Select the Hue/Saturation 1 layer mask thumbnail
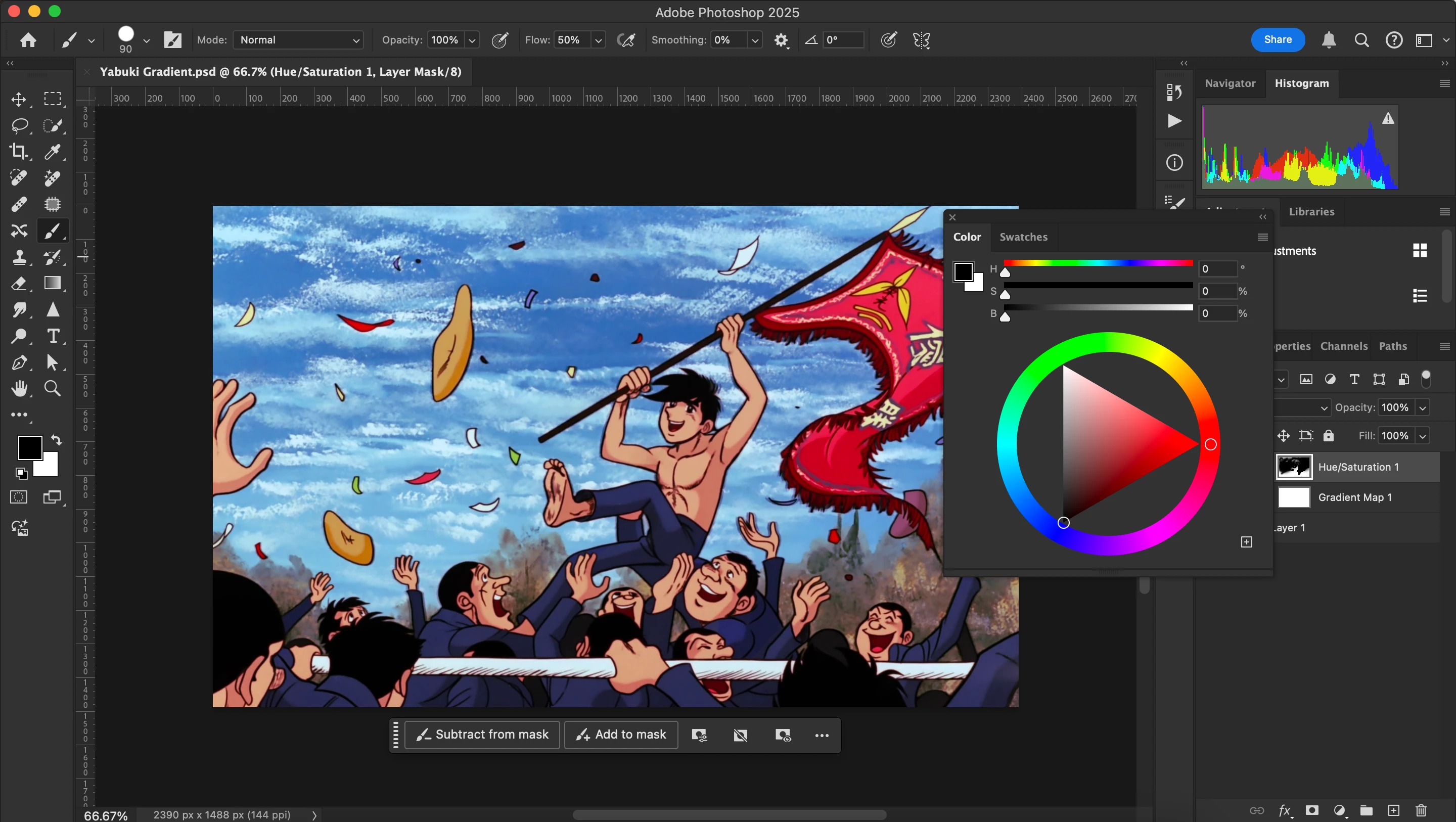The width and height of the screenshot is (1456, 822). 1294,467
